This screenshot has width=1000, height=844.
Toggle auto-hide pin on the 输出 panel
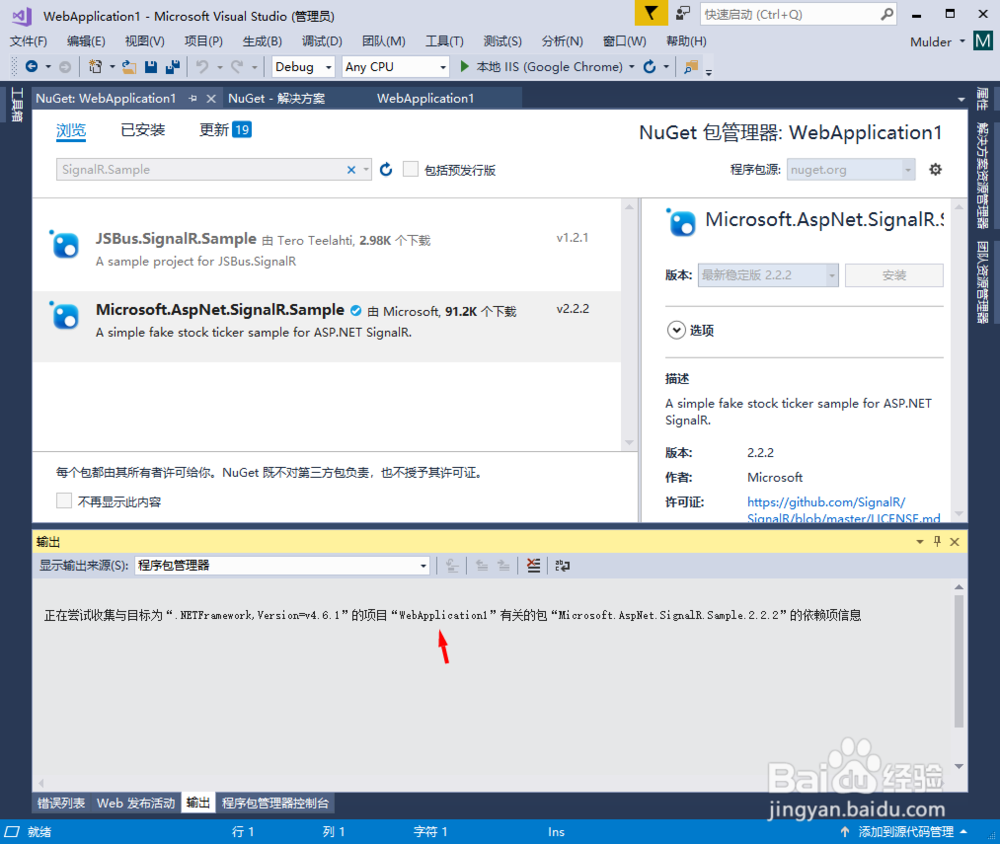point(936,541)
